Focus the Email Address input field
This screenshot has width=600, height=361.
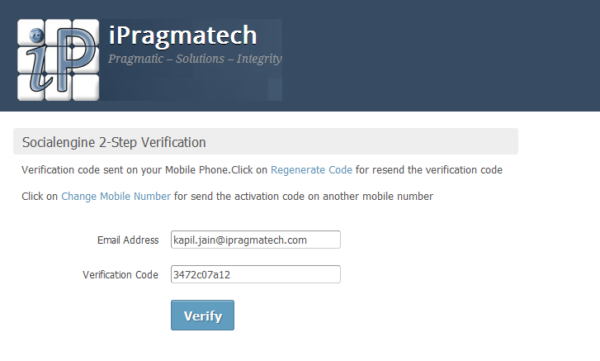[x=256, y=240]
